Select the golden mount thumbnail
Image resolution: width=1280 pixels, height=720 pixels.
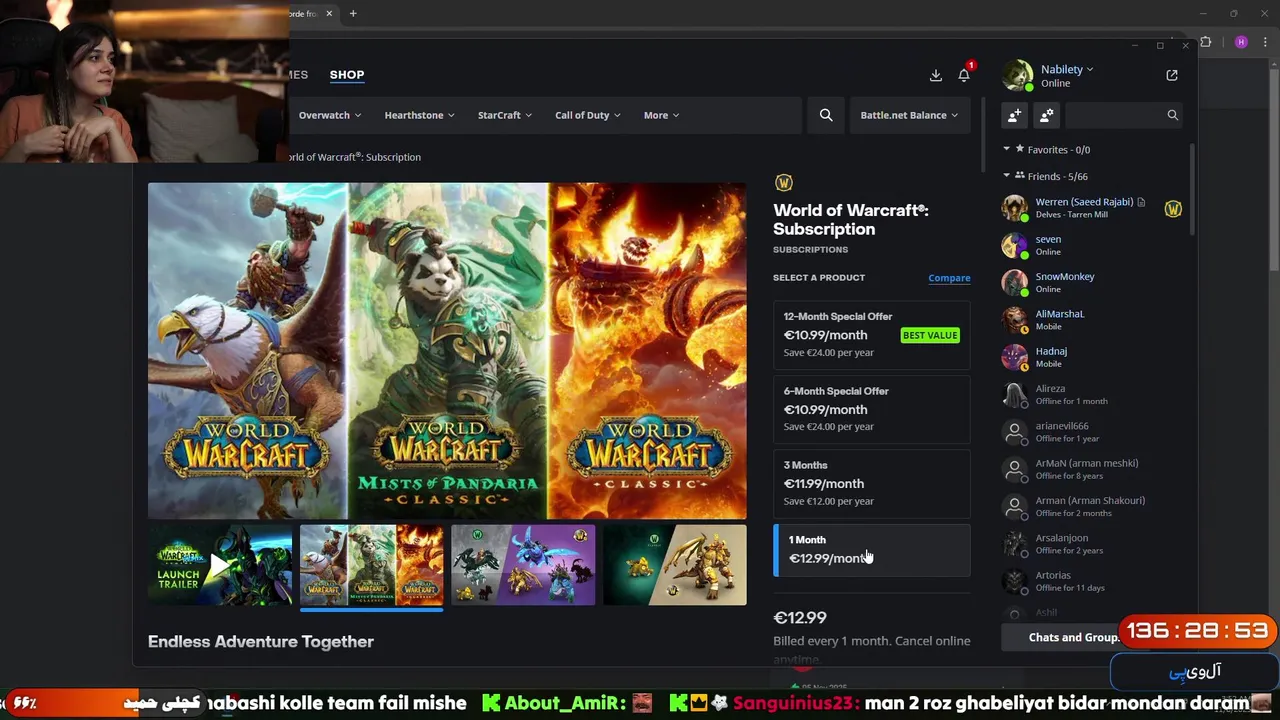coord(675,565)
